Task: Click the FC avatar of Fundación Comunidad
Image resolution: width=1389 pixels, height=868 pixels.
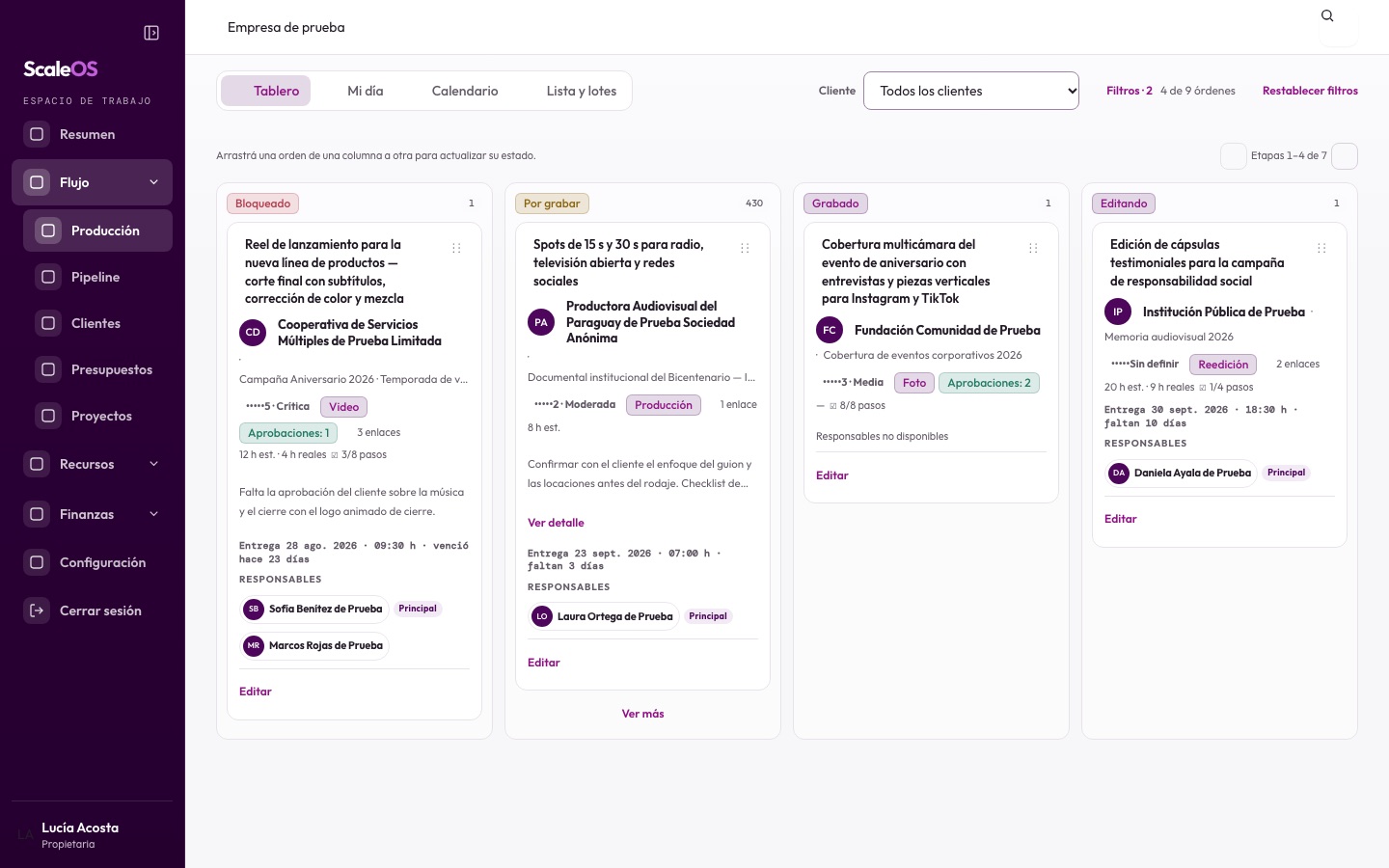Action: (x=830, y=330)
